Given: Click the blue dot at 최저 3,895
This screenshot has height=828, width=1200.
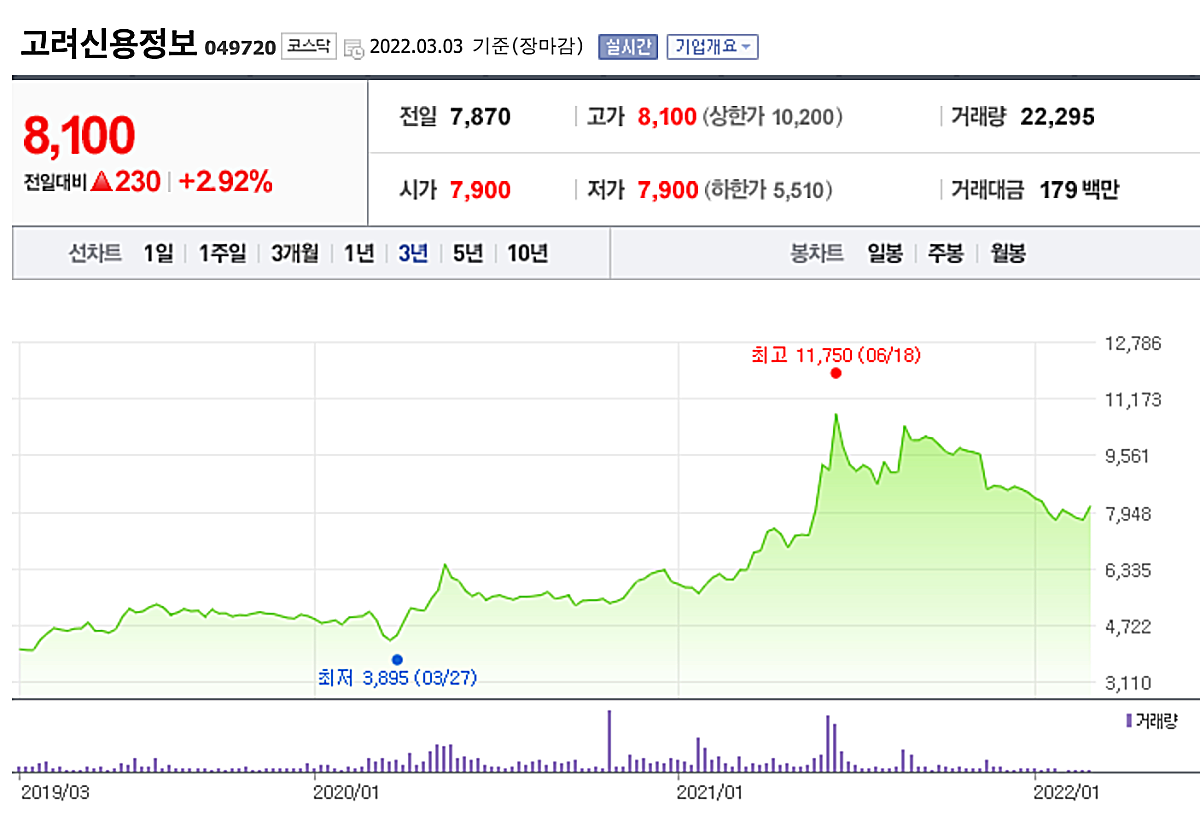Looking at the screenshot, I should pyautogui.click(x=397, y=659).
